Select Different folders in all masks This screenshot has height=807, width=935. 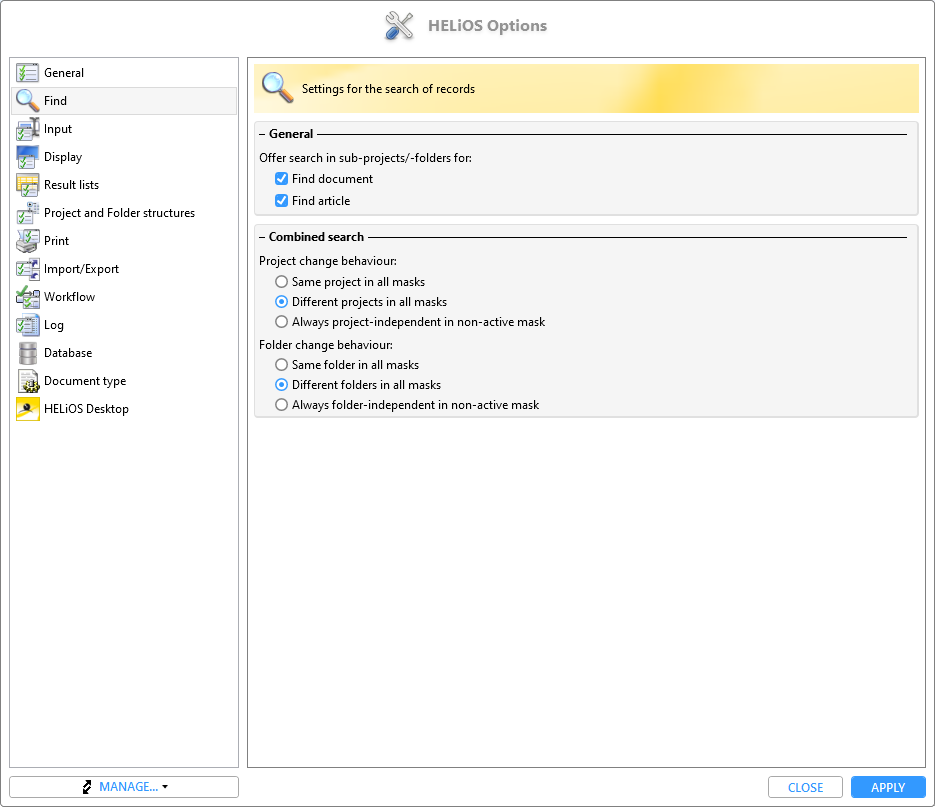(x=281, y=385)
